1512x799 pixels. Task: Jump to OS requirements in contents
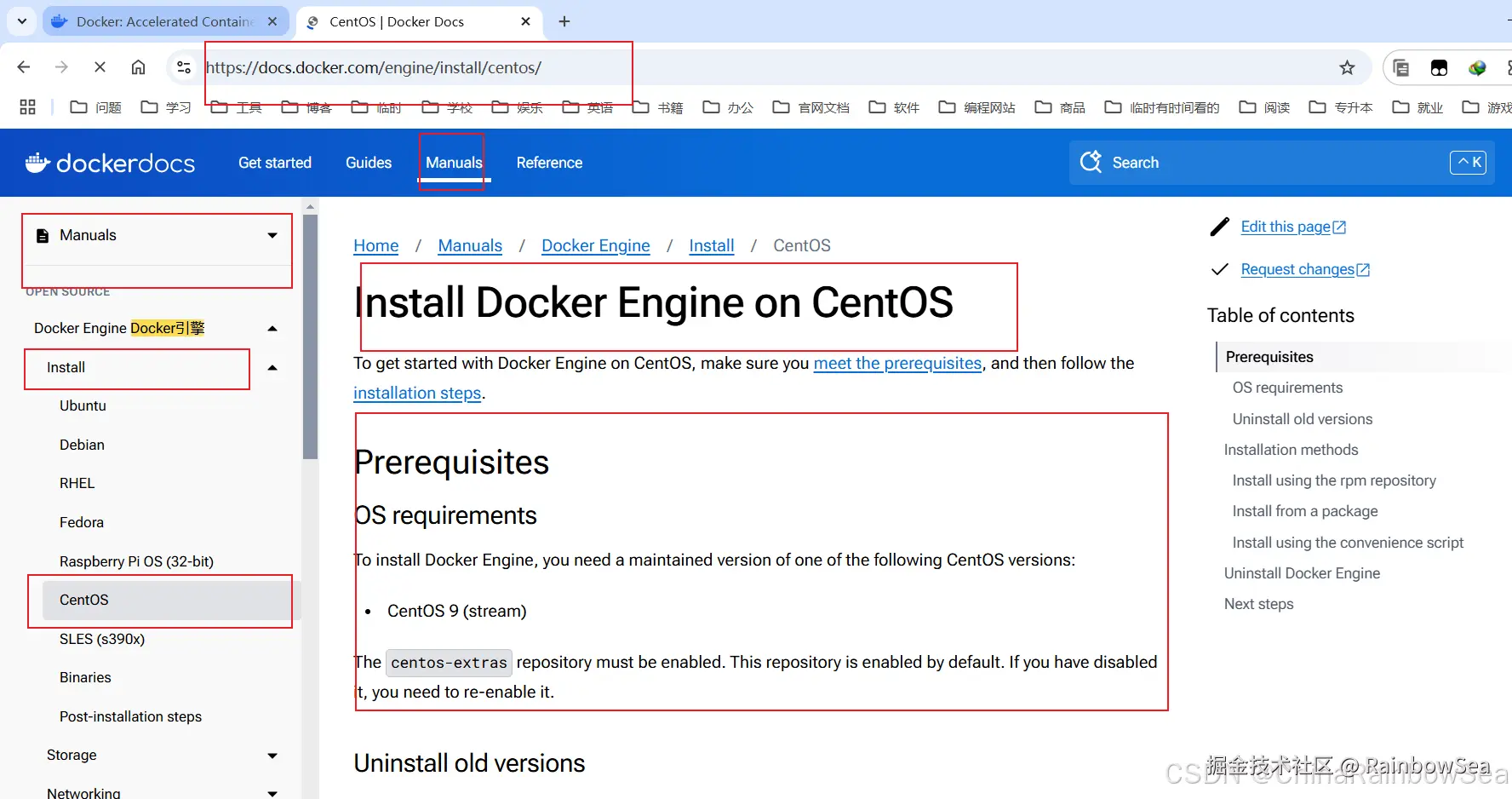(x=1287, y=388)
